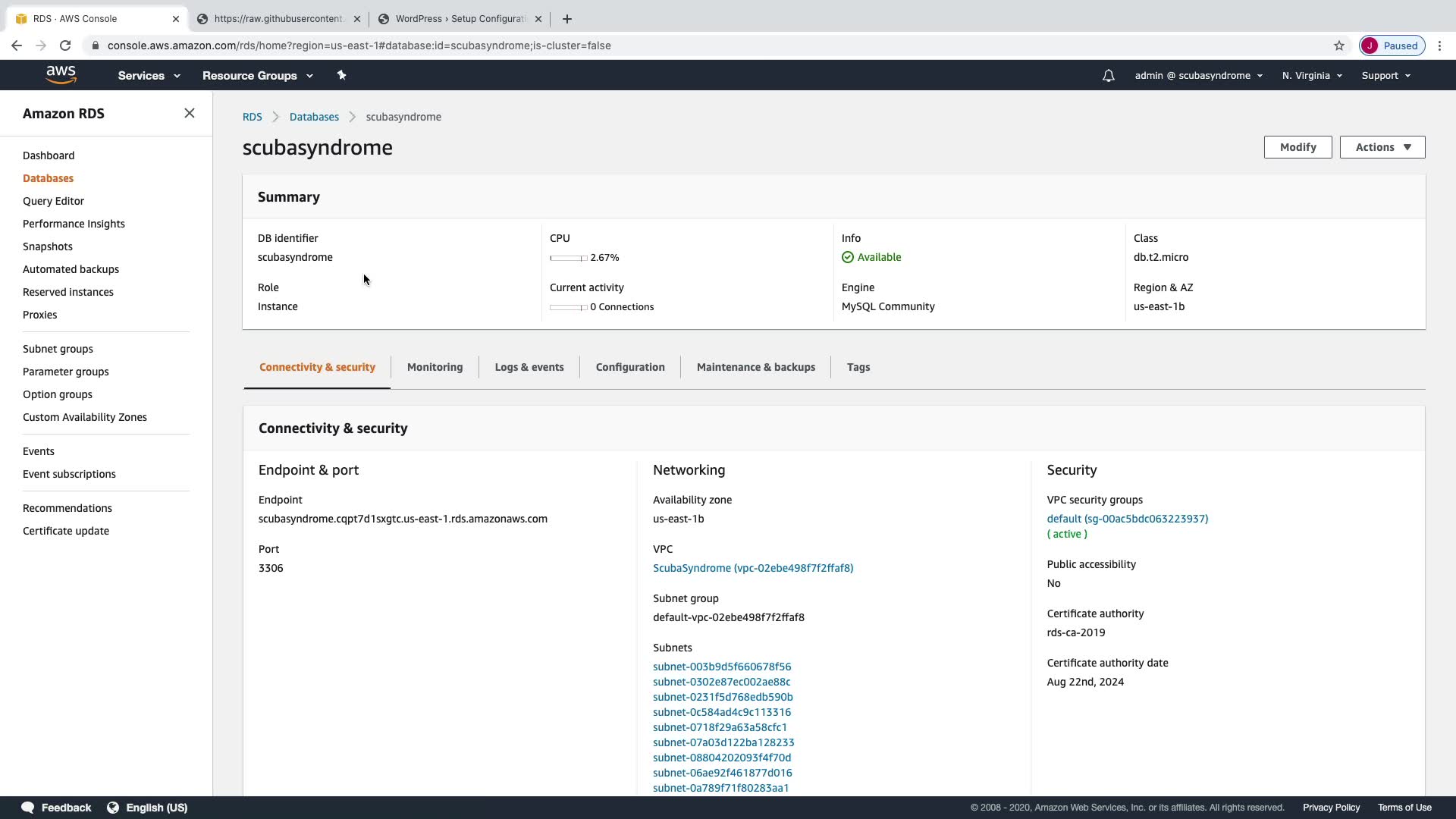Open Chrome three-dot menu
Viewport: 1456px width, 819px height.
1439,45
